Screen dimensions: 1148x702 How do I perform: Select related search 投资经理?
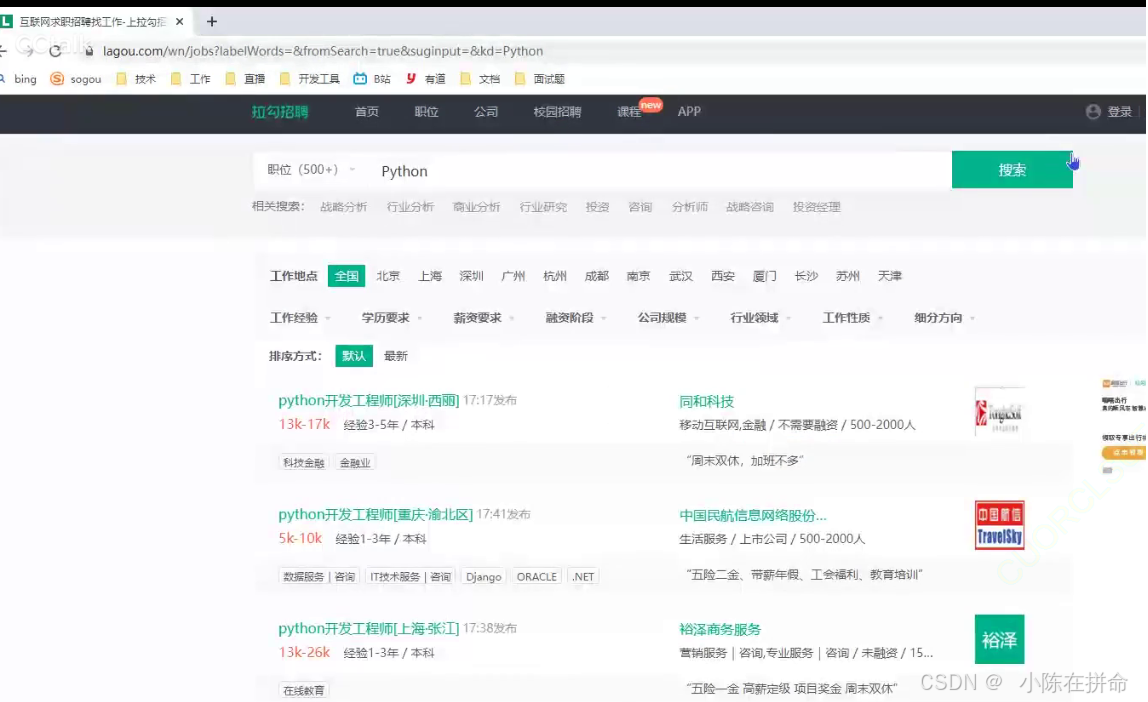pos(816,207)
